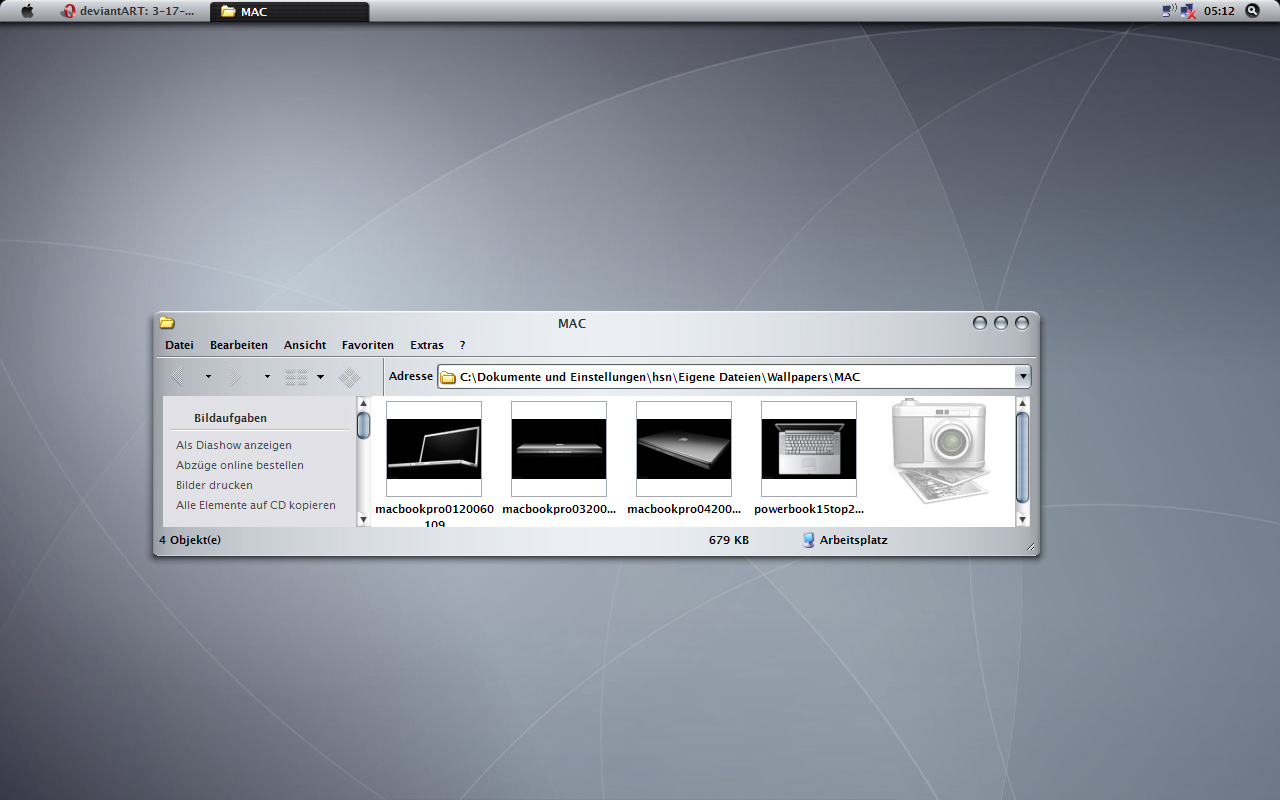Screen dimensions: 1280x800
Task: Open the Spotlight search magnifier icon
Action: pyautogui.click(x=1252, y=11)
